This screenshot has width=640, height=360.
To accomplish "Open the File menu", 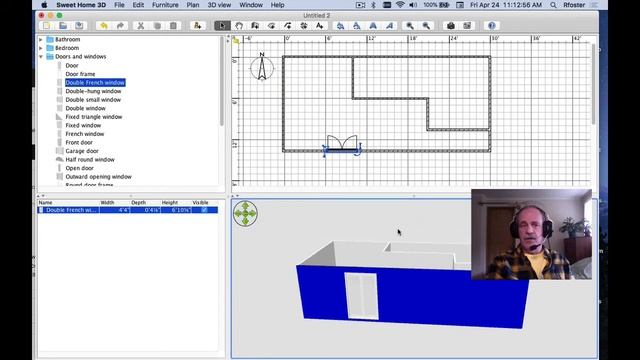I will [119, 5].
